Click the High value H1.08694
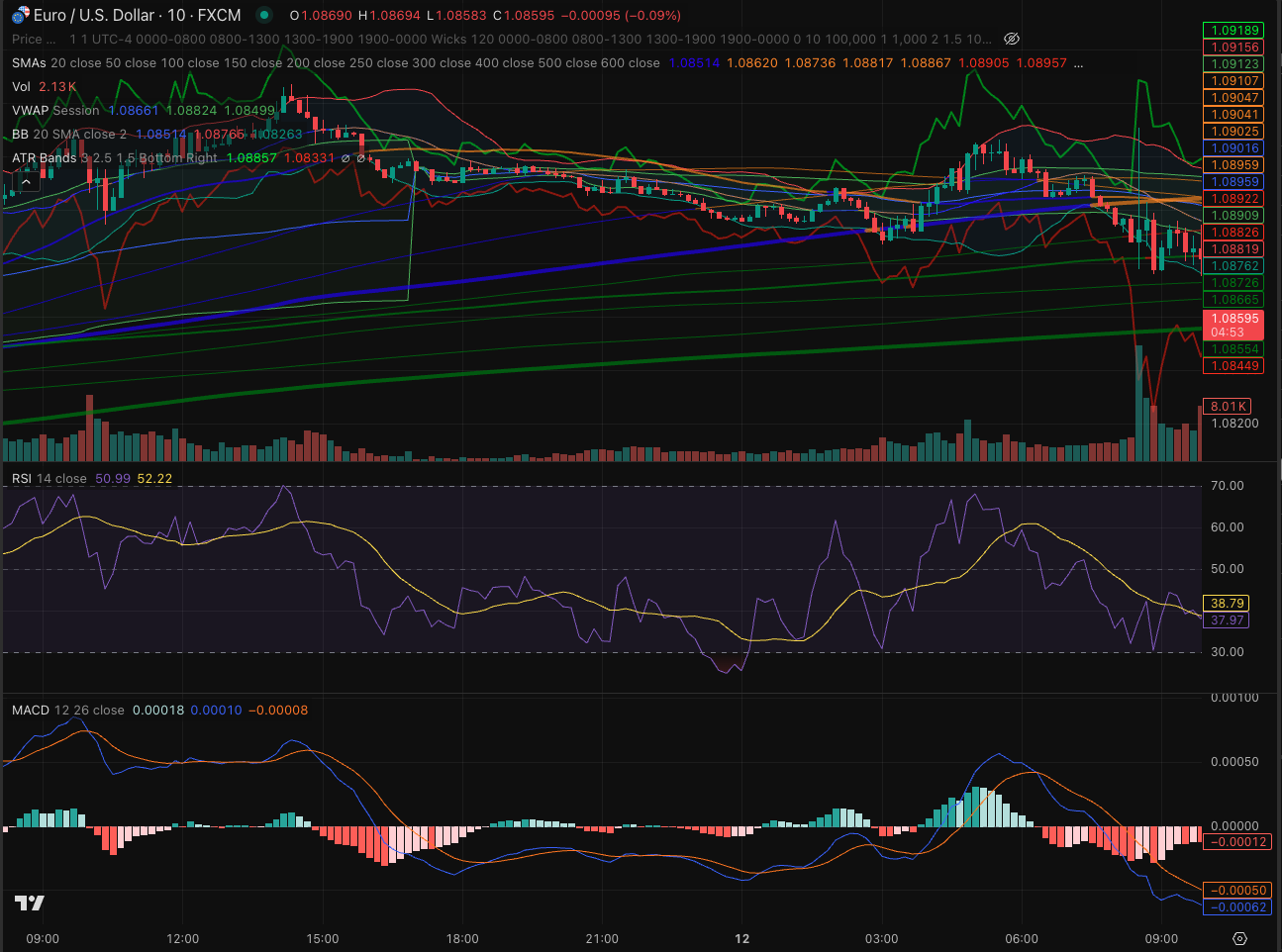This screenshot has height=952, width=1282. pos(389,16)
